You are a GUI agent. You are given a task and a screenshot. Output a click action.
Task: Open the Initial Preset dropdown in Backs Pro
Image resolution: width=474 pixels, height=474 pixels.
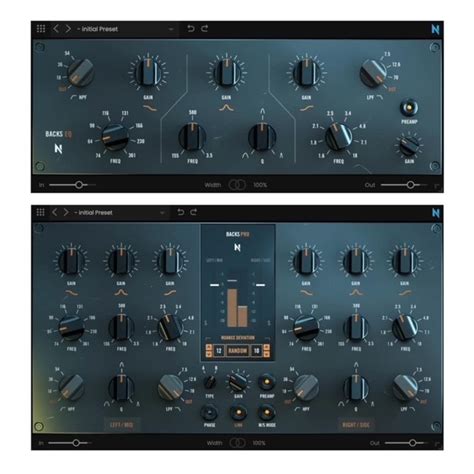tap(120, 212)
